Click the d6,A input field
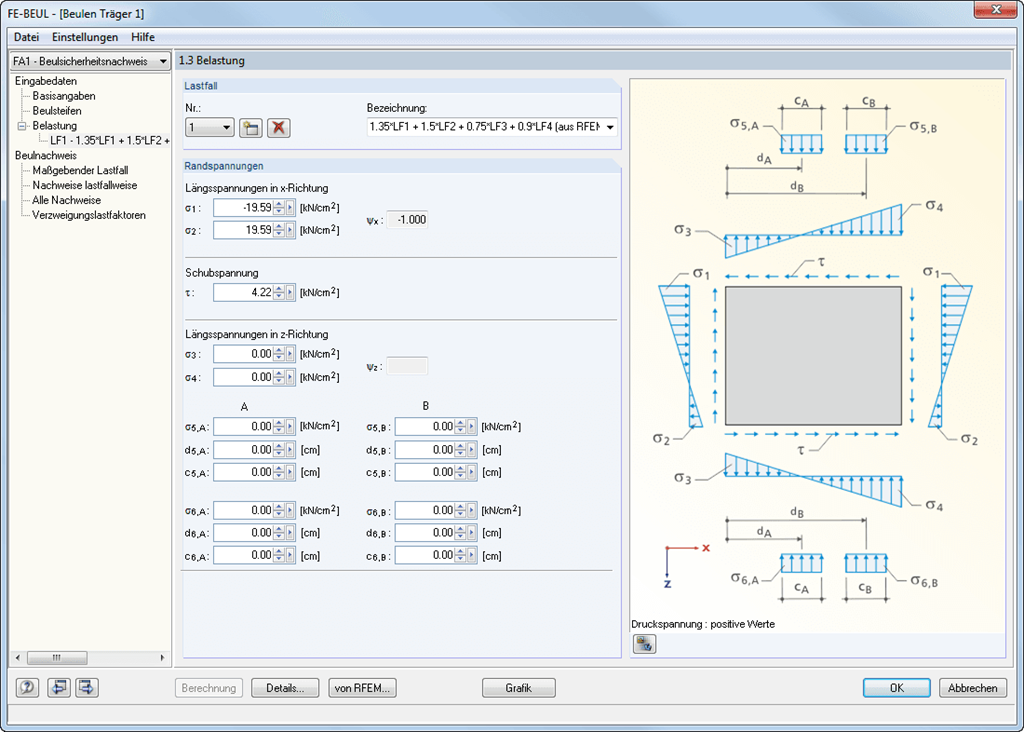Image resolution: width=1024 pixels, height=732 pixels. (x=243, y=533)
